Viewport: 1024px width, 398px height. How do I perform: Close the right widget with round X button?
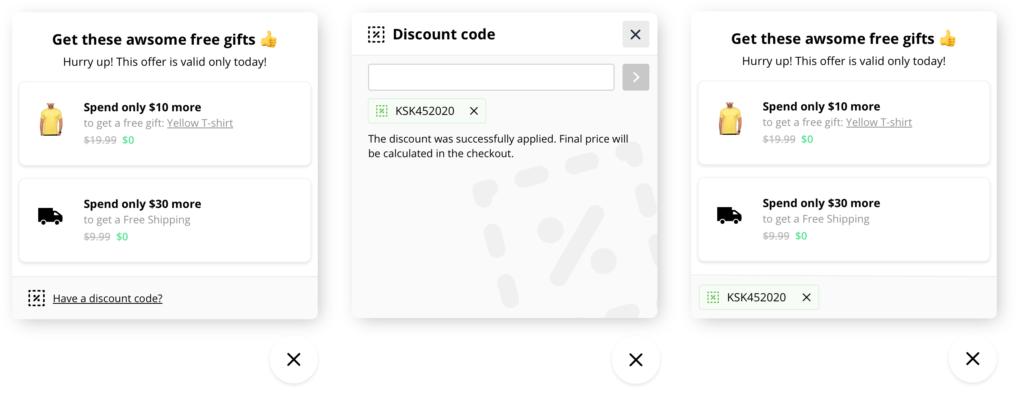point(972,358)
